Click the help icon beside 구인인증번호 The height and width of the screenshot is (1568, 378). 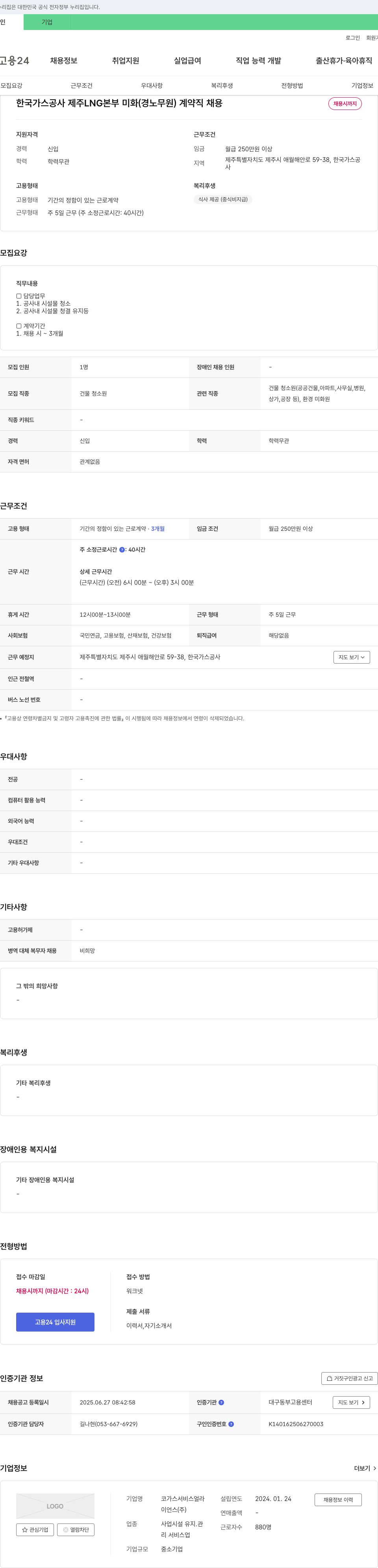point(231,1424)
